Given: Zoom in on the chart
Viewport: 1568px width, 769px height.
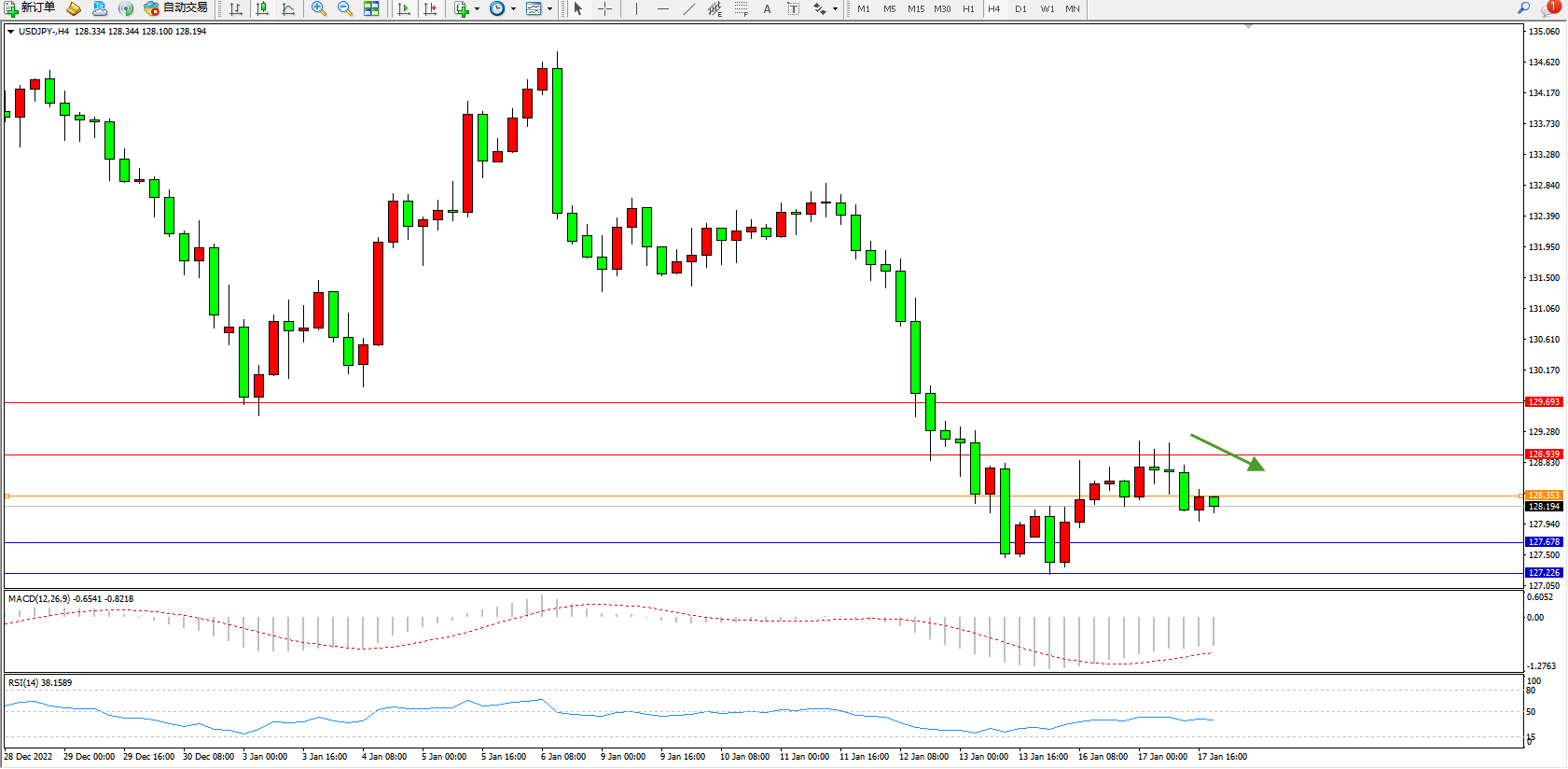Looking at the screenshot, I should (x=319, y=8).
